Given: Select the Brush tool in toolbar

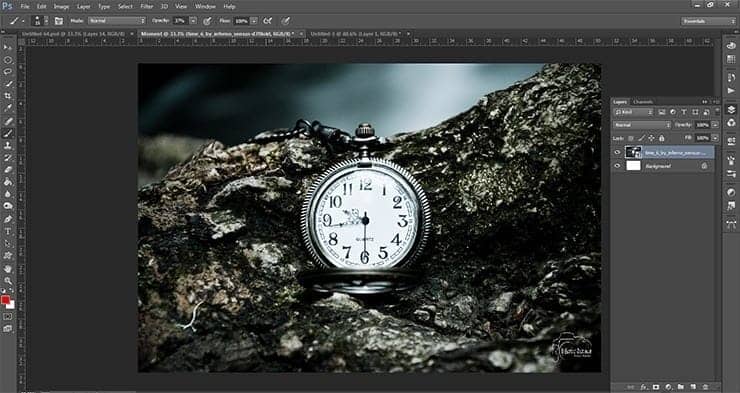Looking at the screenshot, I should (x=8, y=134).
